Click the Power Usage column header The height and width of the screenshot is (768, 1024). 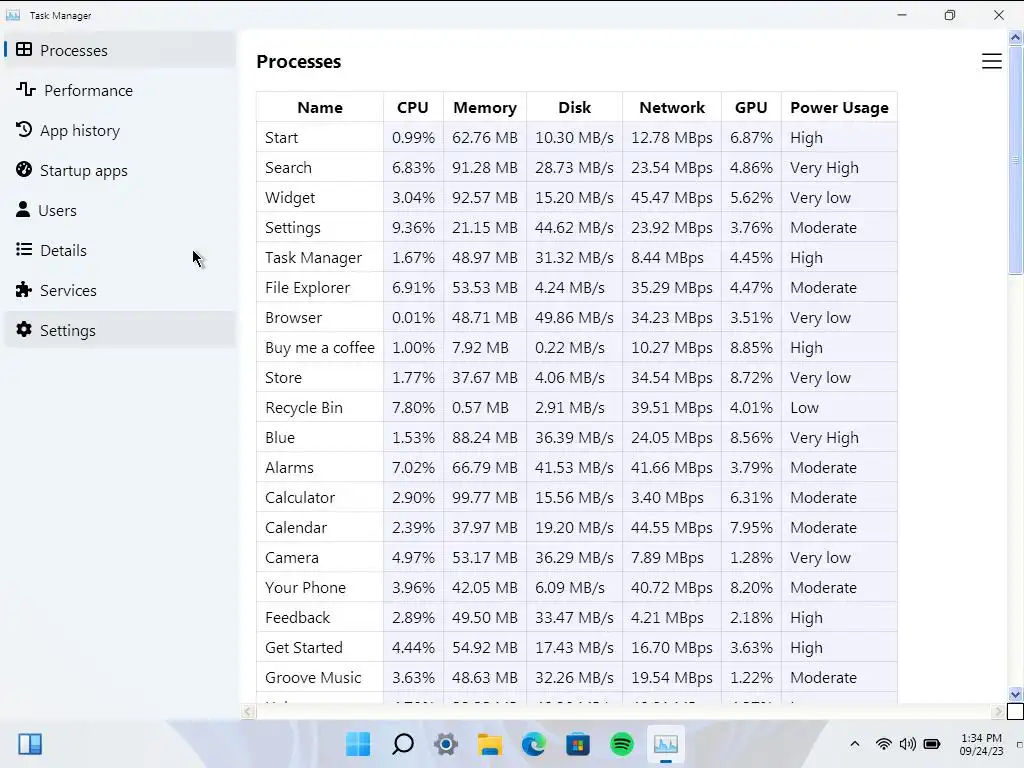(838, 107)
